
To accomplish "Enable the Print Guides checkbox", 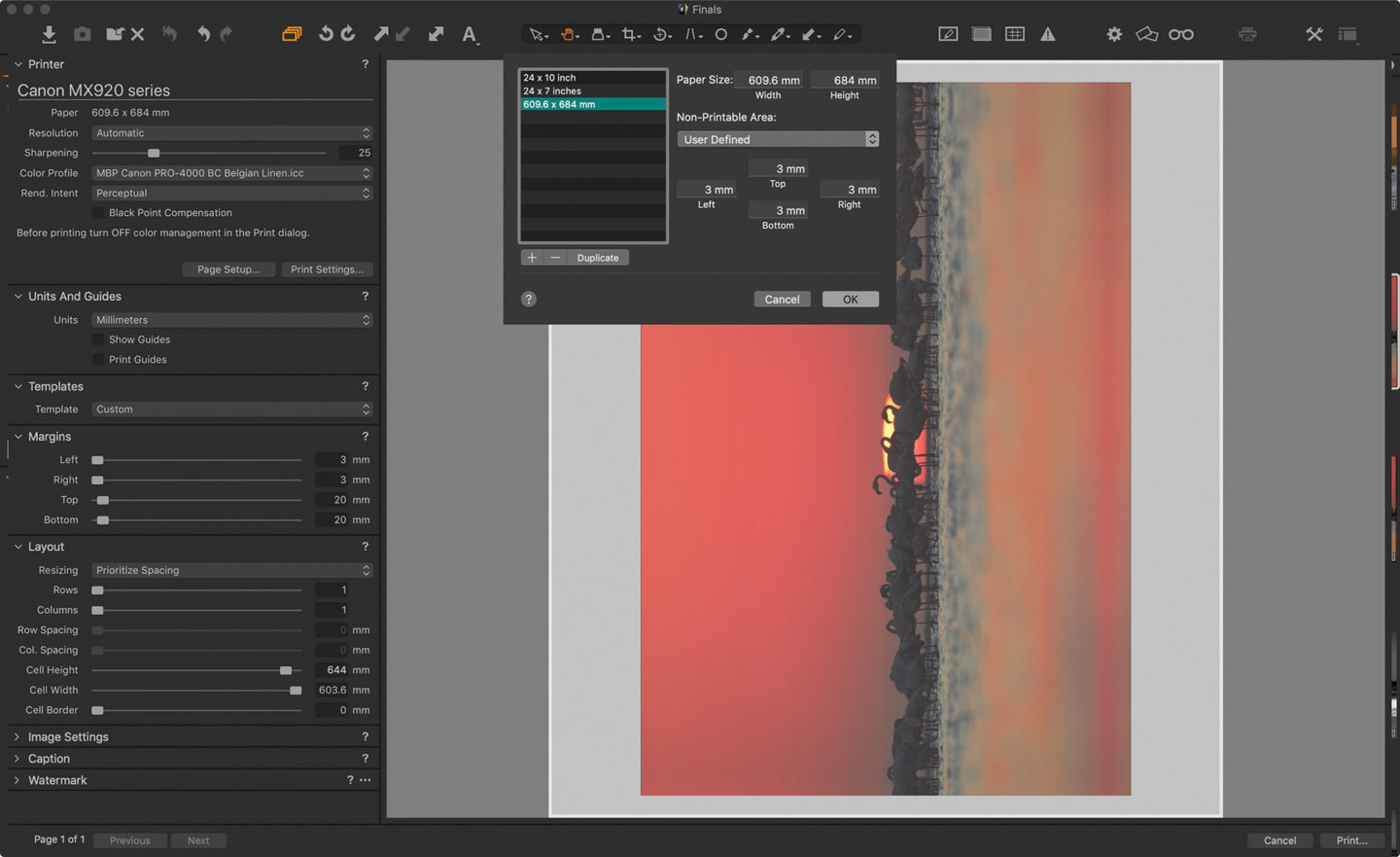I will [x=98, y=360].
